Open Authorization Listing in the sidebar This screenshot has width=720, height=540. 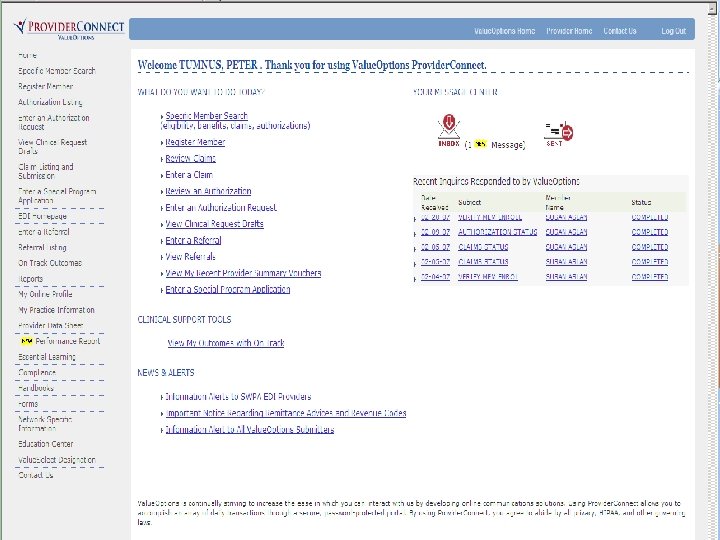coord(51,102)
